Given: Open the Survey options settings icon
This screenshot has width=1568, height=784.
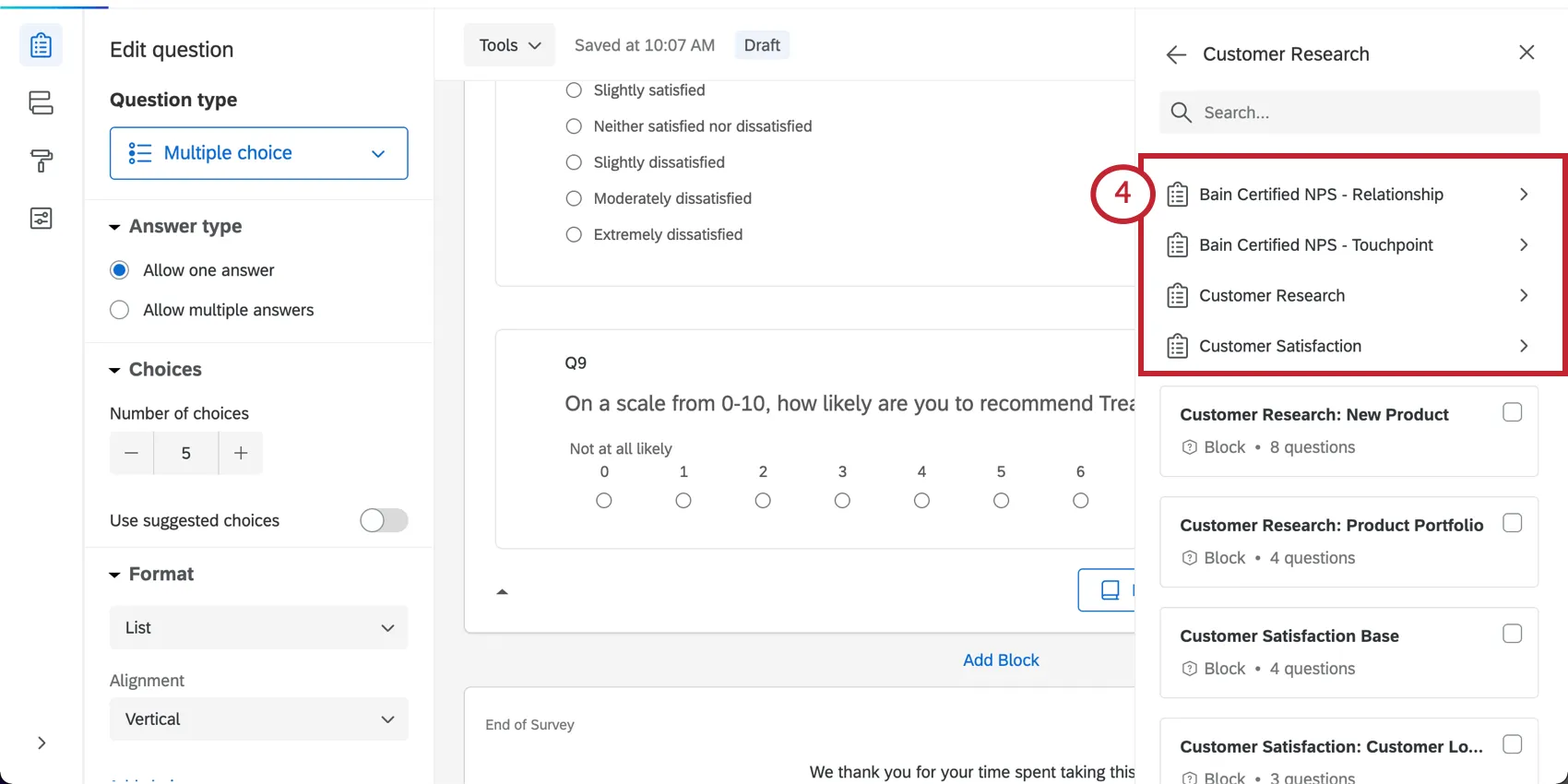Looking at the screenshot, I should click(x=40, y=219).
